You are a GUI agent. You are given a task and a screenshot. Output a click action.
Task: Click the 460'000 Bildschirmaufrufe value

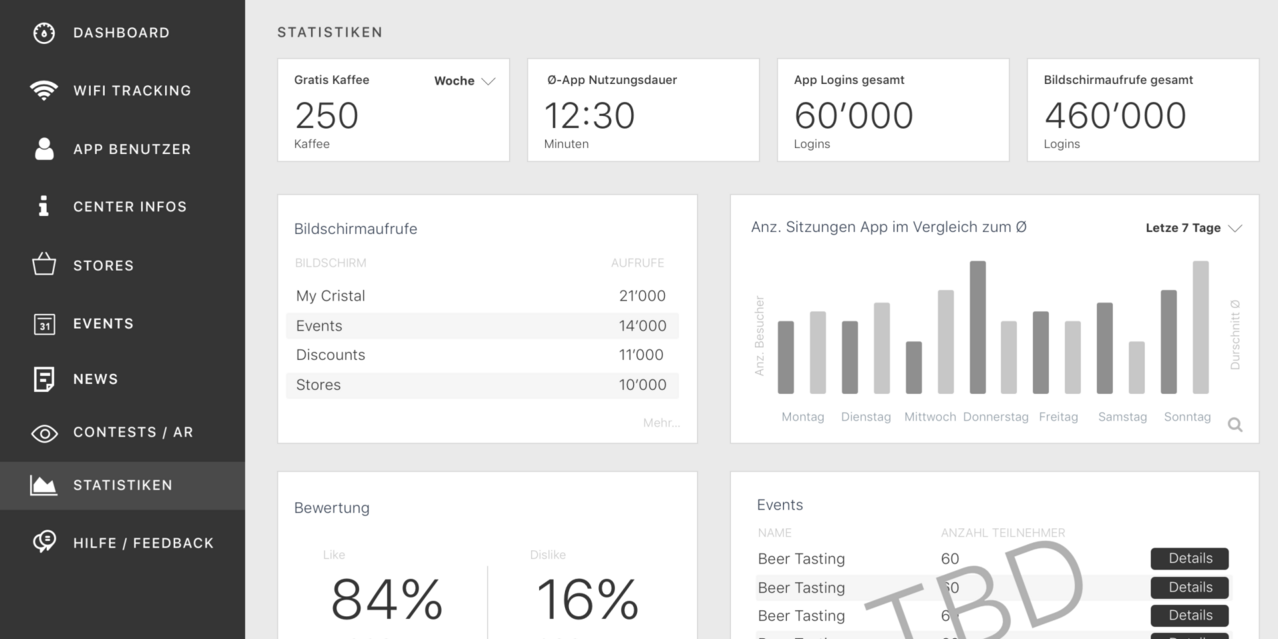[1115, 116]
